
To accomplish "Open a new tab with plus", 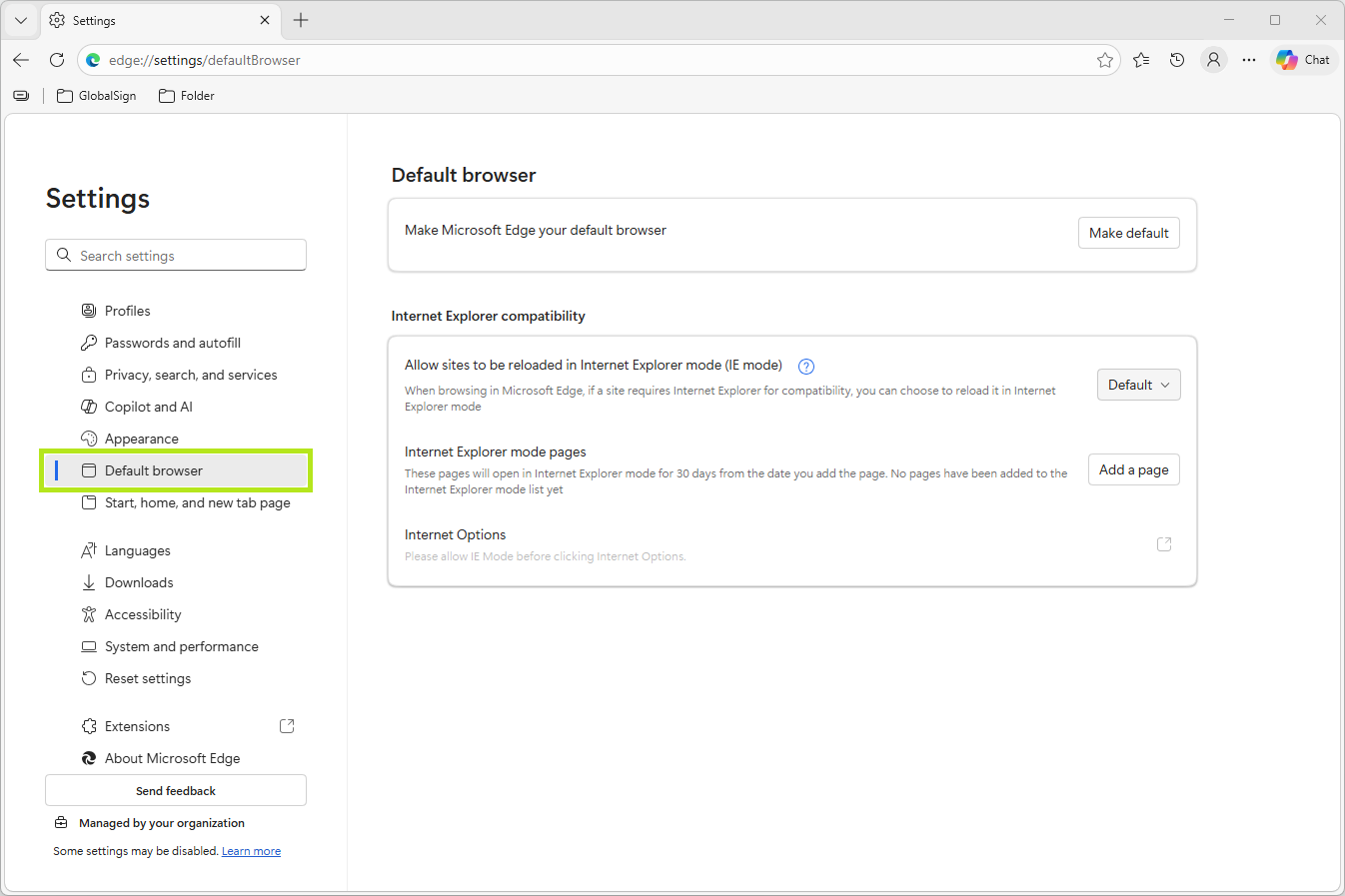I will click(x=301, y=20).
